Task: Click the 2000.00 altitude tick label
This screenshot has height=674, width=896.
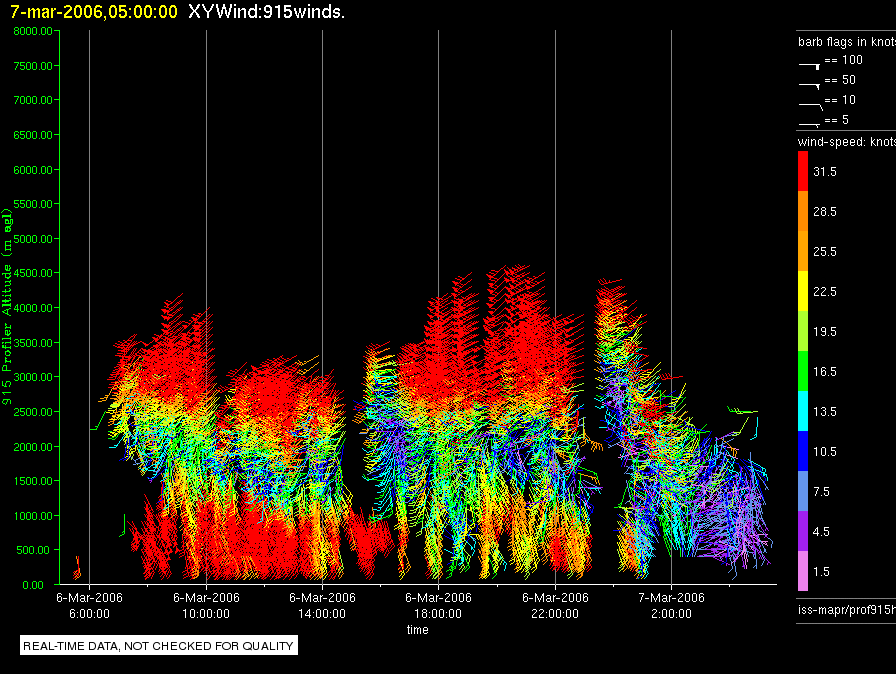Action: [x=33, y=447]
